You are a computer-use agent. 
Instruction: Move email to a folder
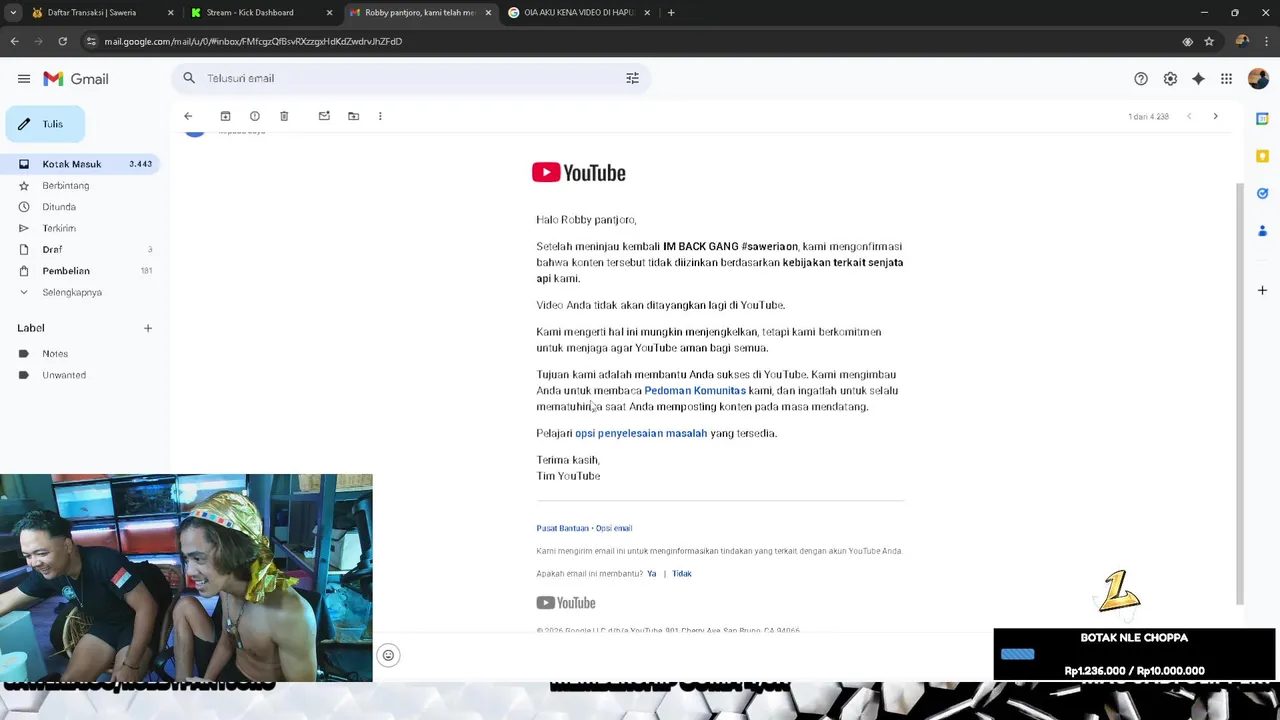pyautogui.click(x=353, y=116)
